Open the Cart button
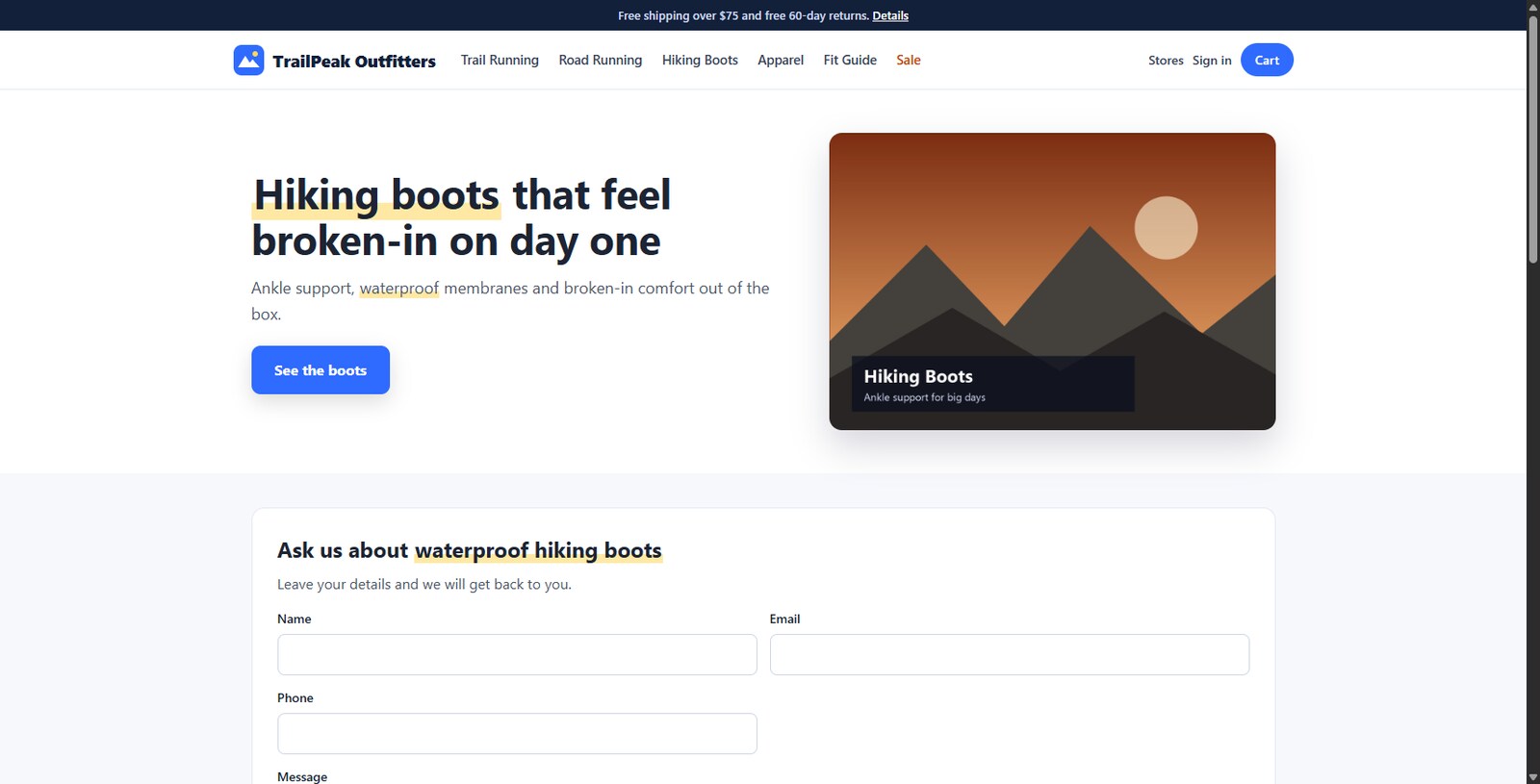 (1267, 60)
